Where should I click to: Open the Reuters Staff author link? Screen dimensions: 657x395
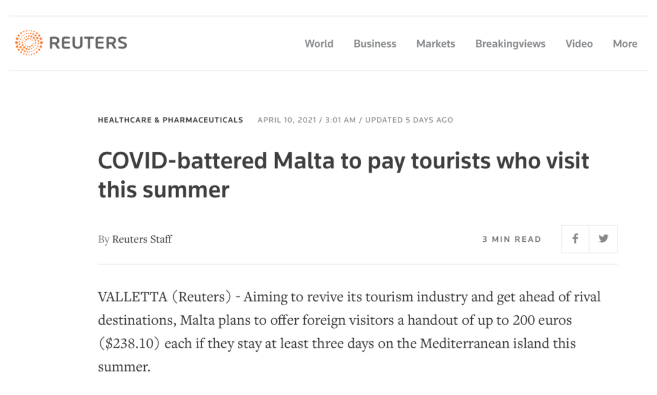click(142, 239)
